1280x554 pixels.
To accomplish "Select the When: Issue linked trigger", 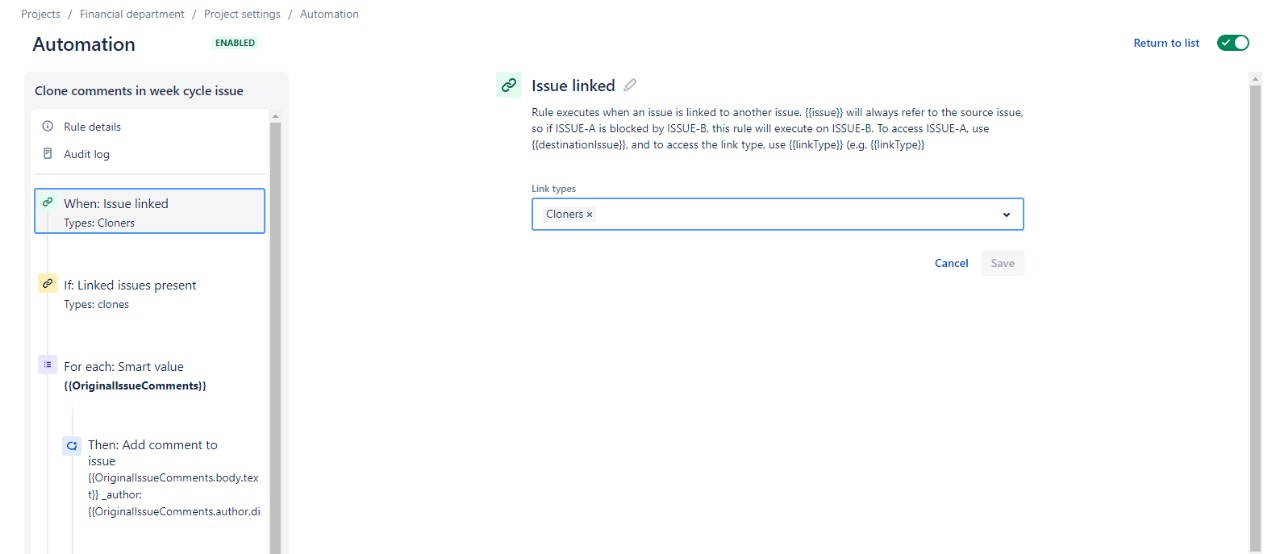I will 150,211.
